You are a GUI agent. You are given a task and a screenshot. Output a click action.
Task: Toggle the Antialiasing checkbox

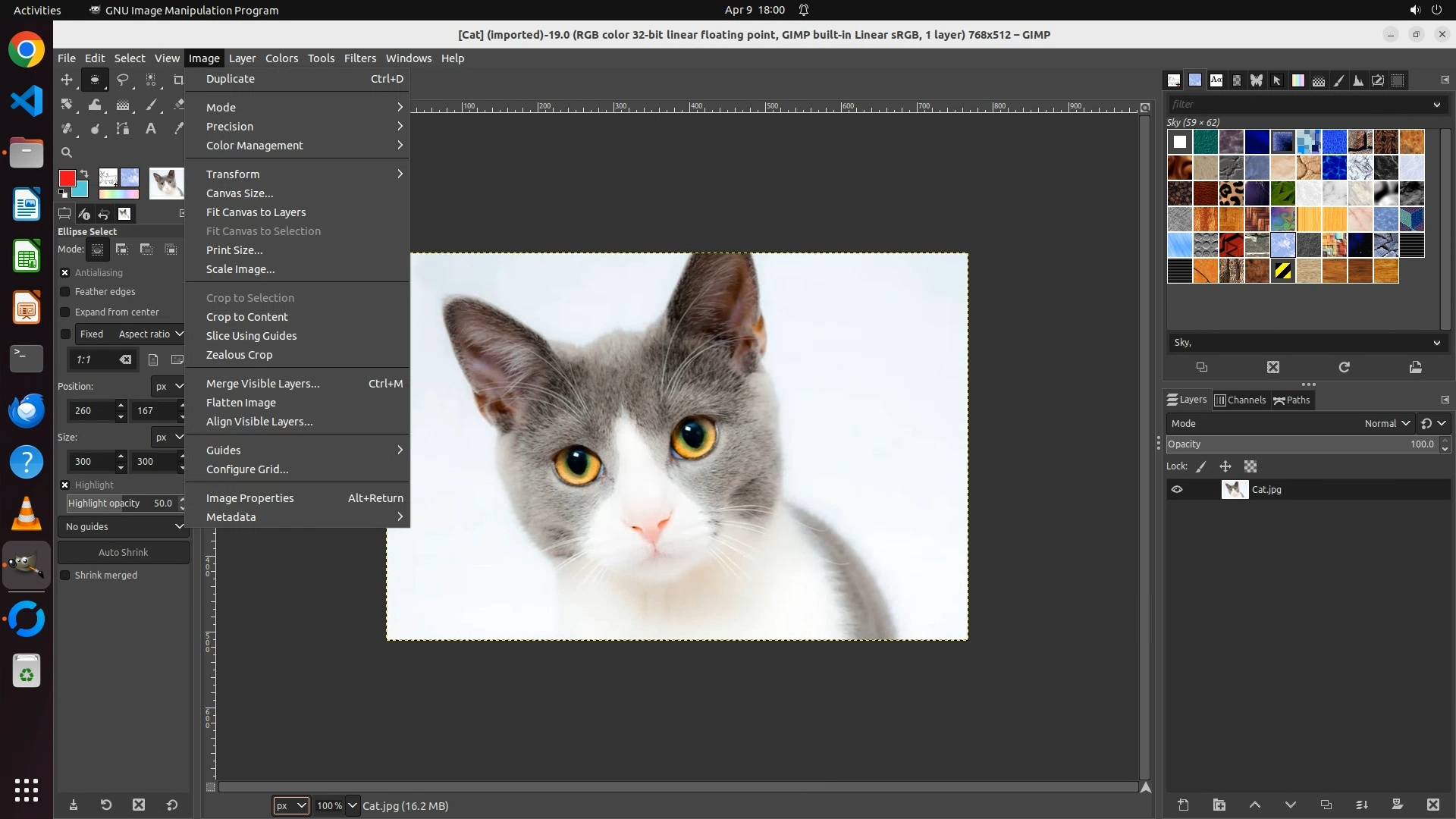[65, 273]
